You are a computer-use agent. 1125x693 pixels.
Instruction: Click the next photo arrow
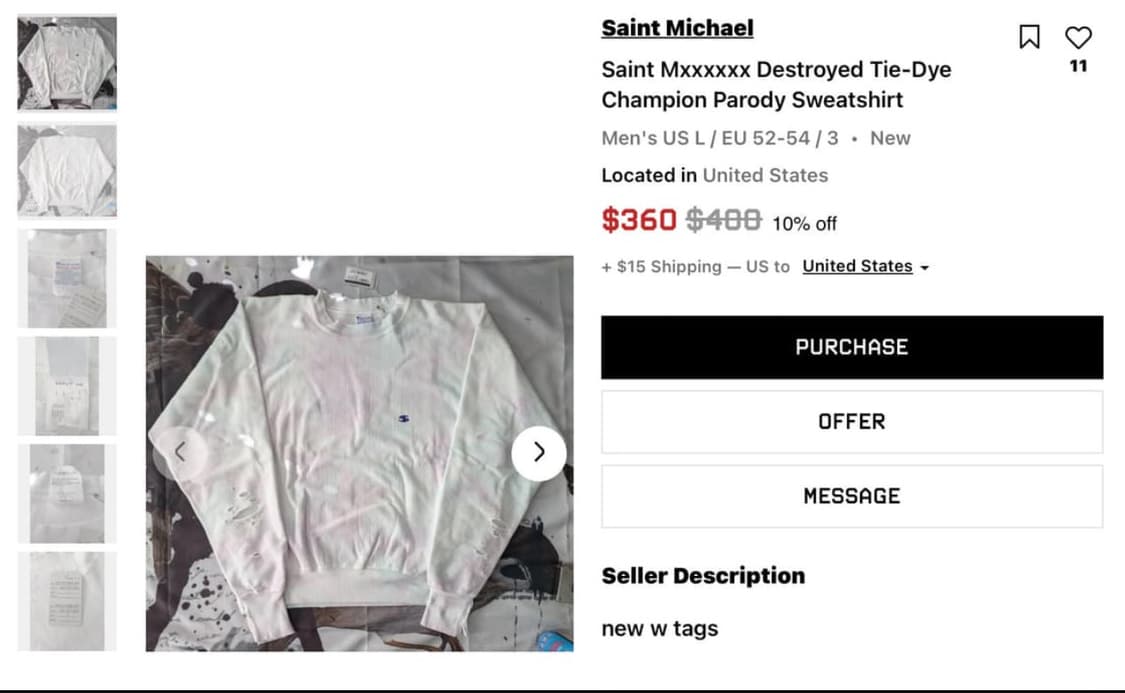click(x=539, y=453)
